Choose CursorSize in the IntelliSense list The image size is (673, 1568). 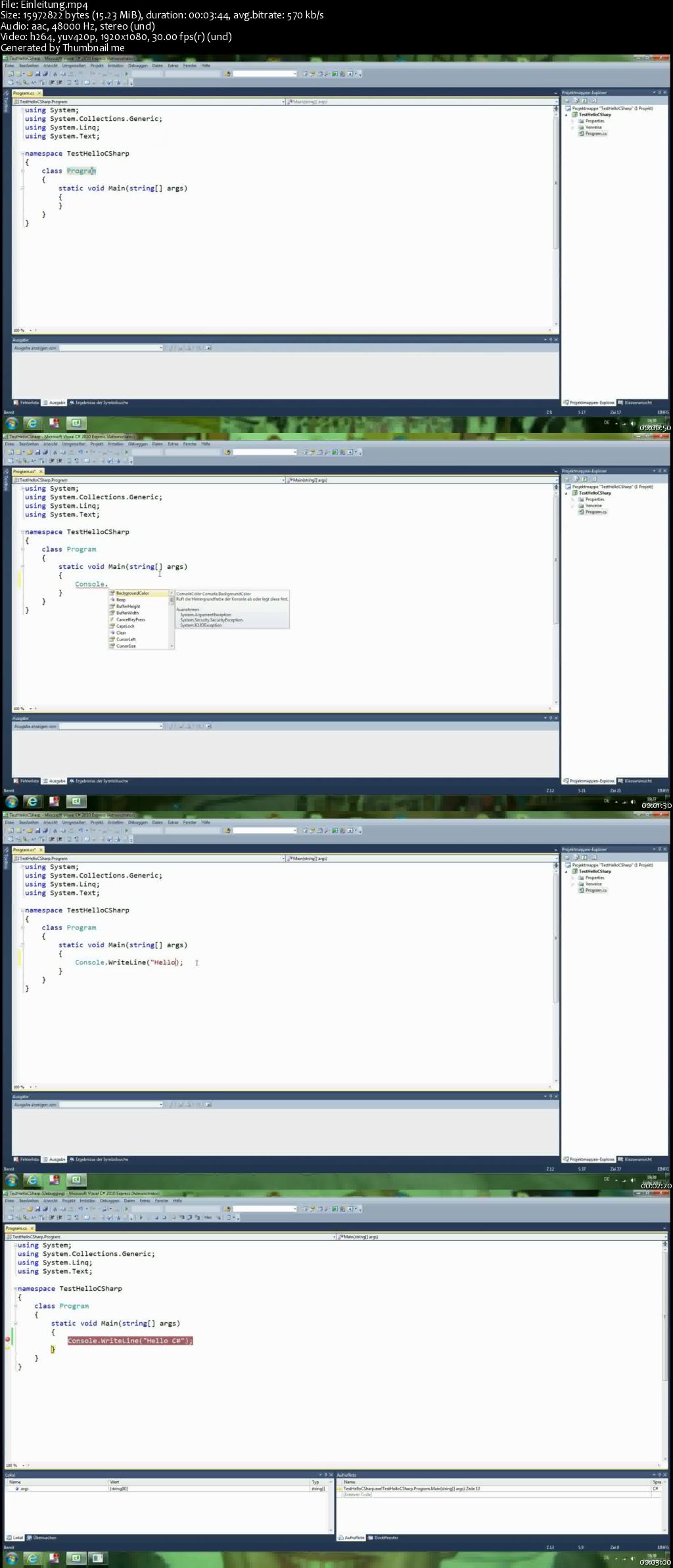[x=139, y=646]
